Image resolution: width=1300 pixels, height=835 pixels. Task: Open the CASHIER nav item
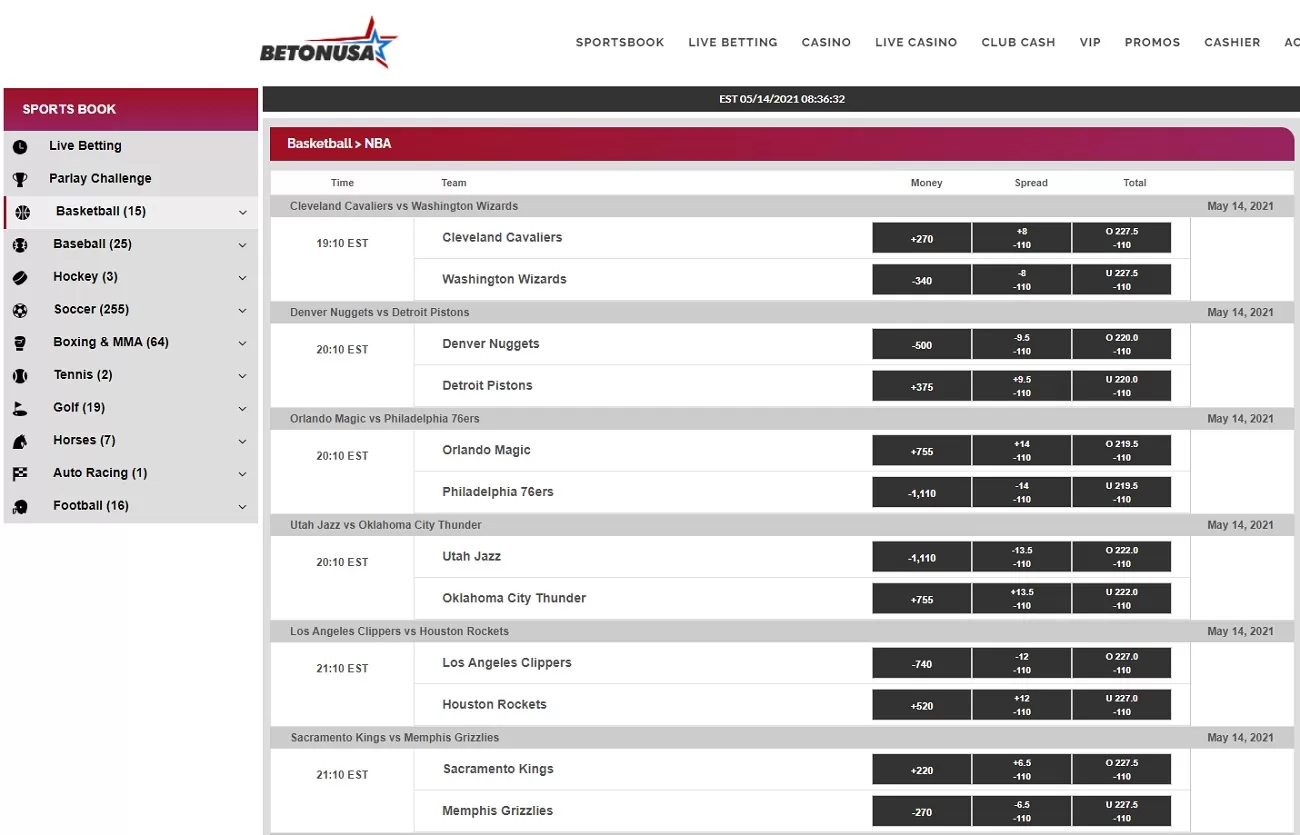1232,42
